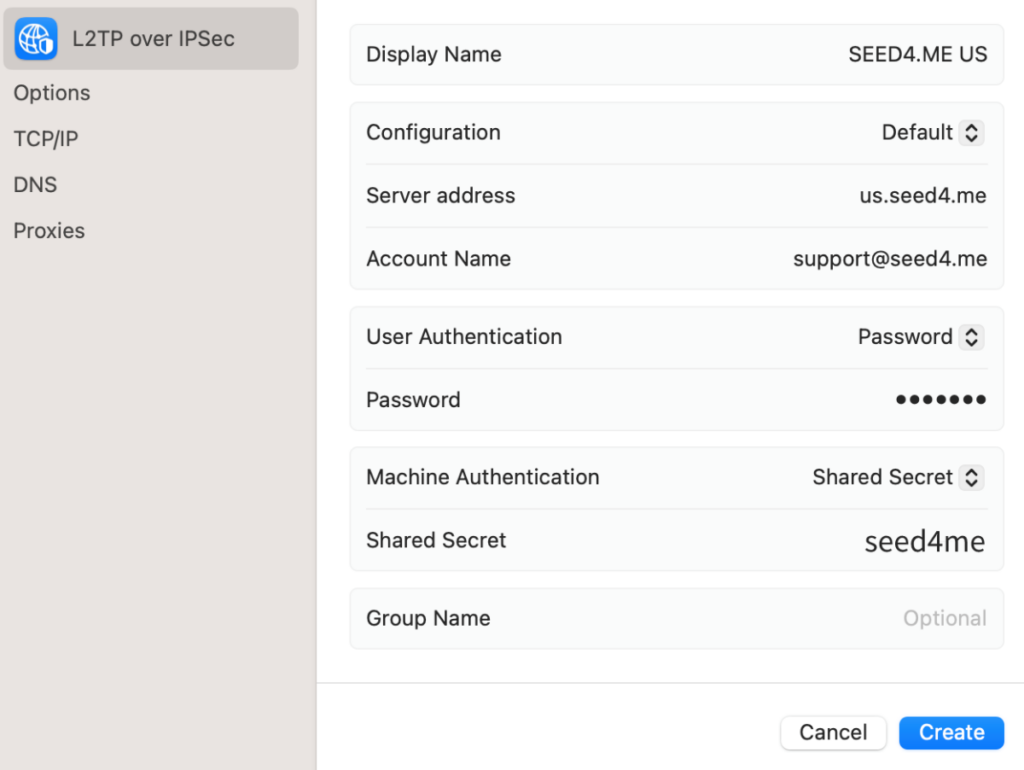
Task: Click the Server address field us.seed4.me
Action: (923, 195)
